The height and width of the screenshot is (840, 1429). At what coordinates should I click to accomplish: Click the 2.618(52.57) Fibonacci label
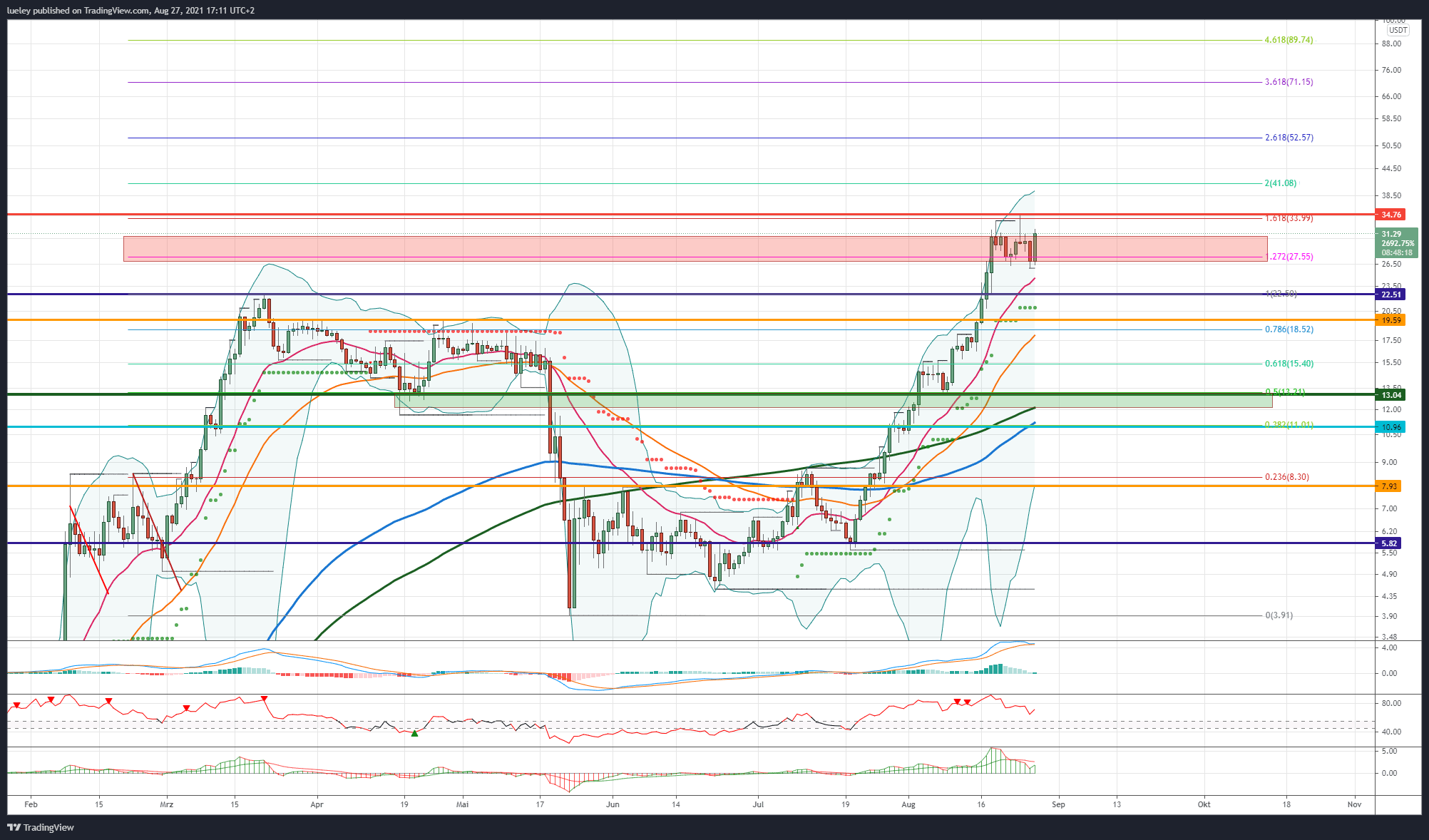pyautogui.click(x=1289, y=138)
